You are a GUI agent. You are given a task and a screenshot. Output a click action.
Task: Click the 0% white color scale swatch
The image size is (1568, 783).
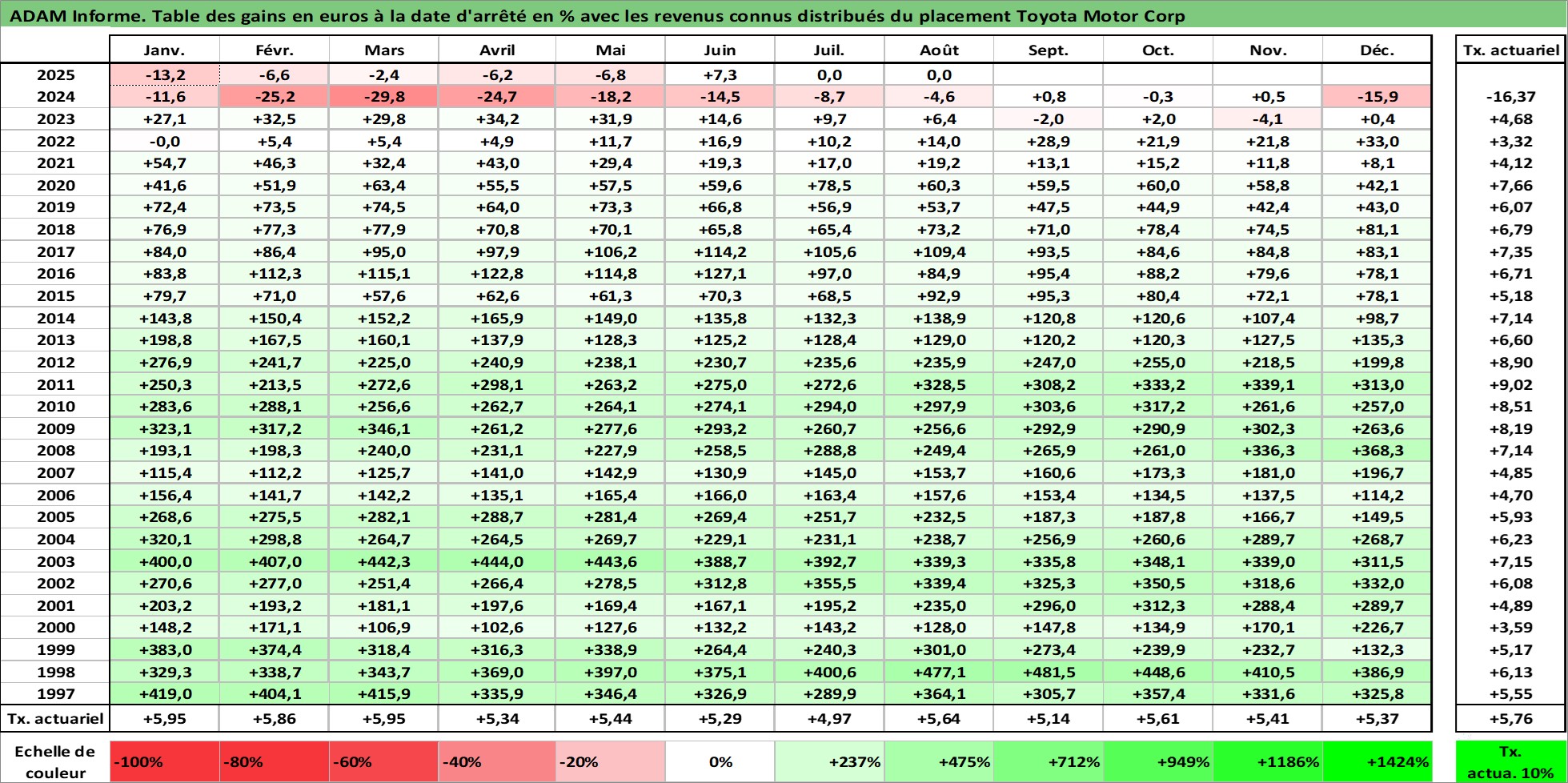click(720, 761)
